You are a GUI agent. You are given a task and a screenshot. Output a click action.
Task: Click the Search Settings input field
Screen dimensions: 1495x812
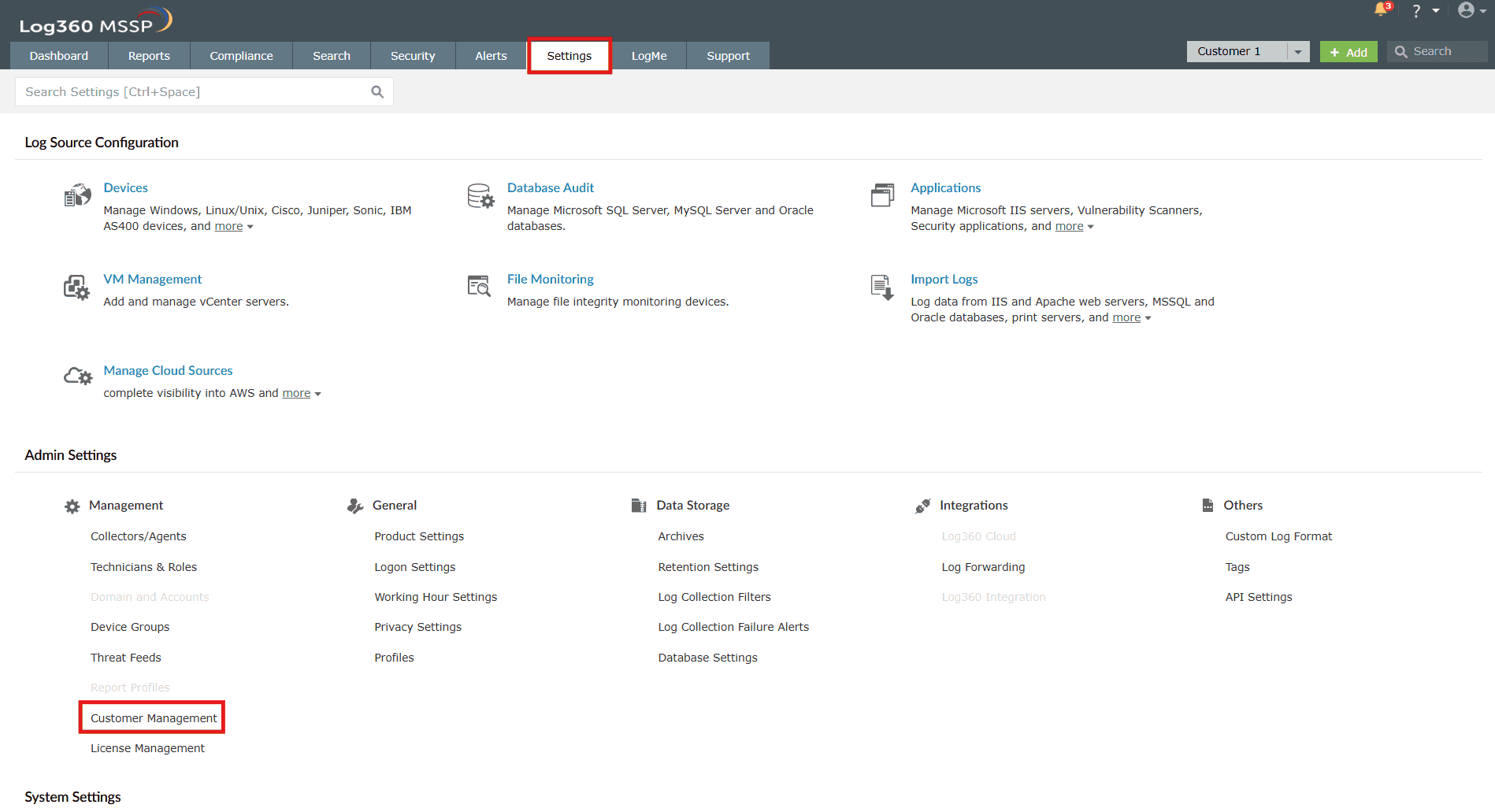[204, 92]
